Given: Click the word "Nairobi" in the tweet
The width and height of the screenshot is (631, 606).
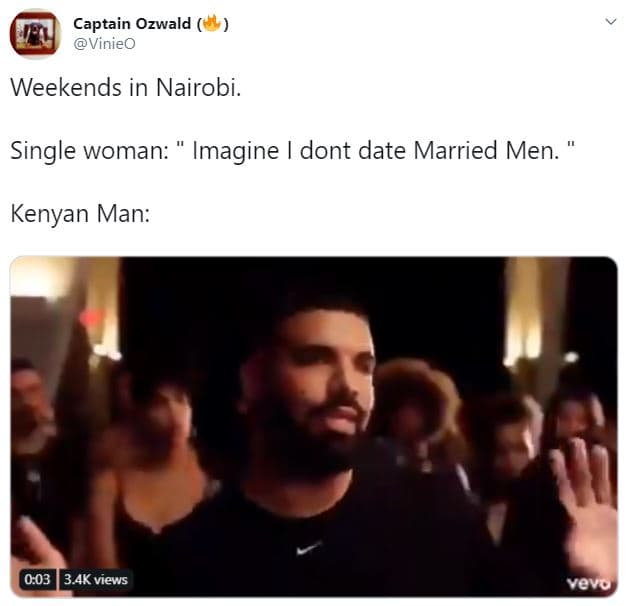Looking at the screenshot, I should tap(196, 87).
